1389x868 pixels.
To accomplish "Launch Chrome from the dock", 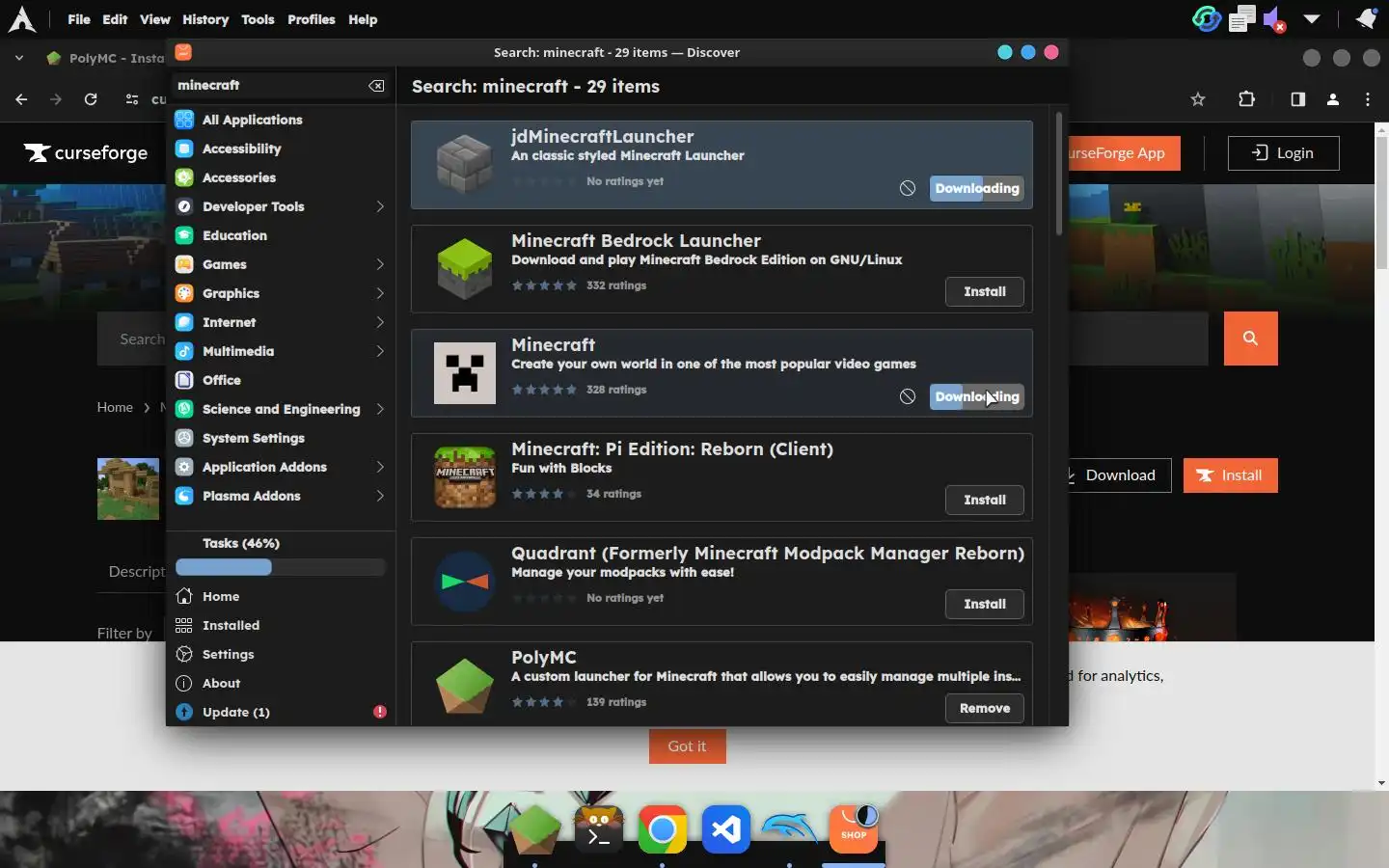I will [x=663, y=829].
